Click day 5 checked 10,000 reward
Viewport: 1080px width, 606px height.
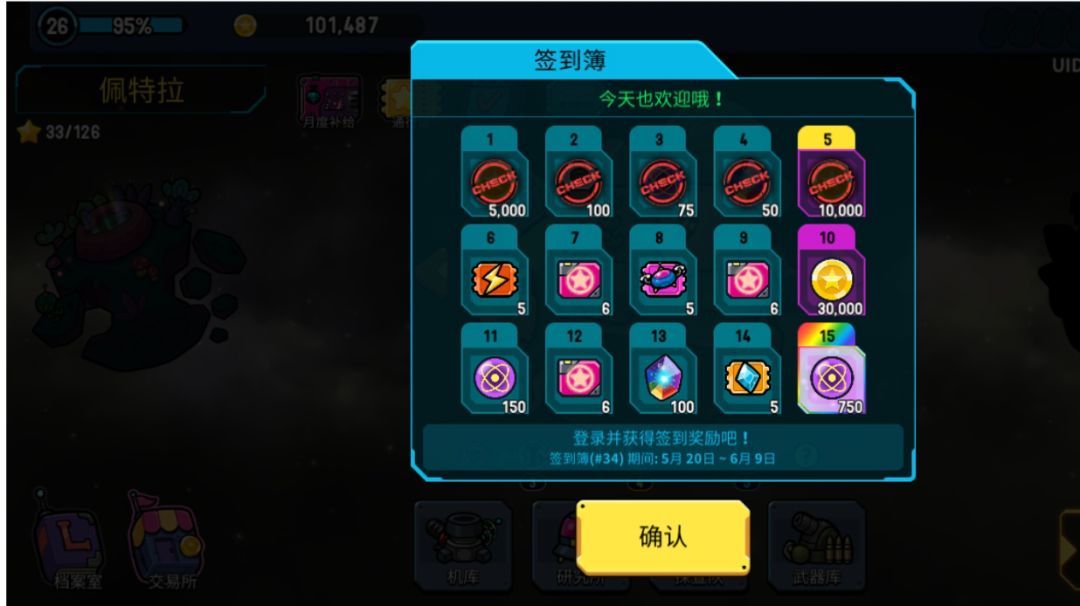831,172
